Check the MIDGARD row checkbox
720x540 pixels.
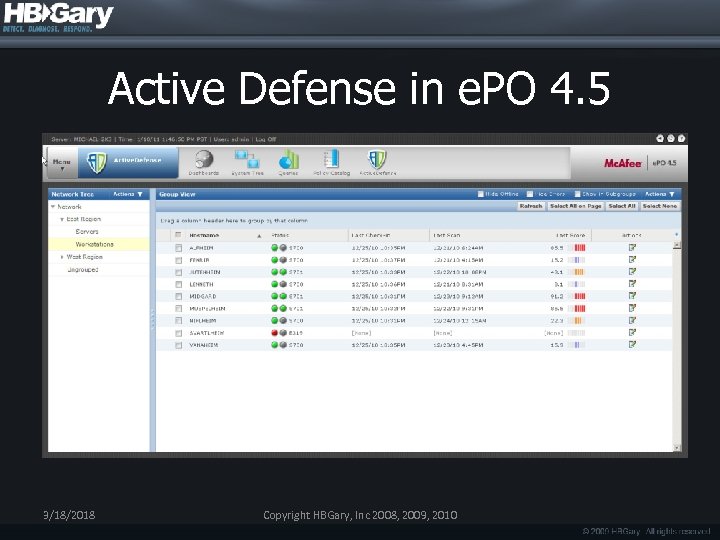[179, 297]
